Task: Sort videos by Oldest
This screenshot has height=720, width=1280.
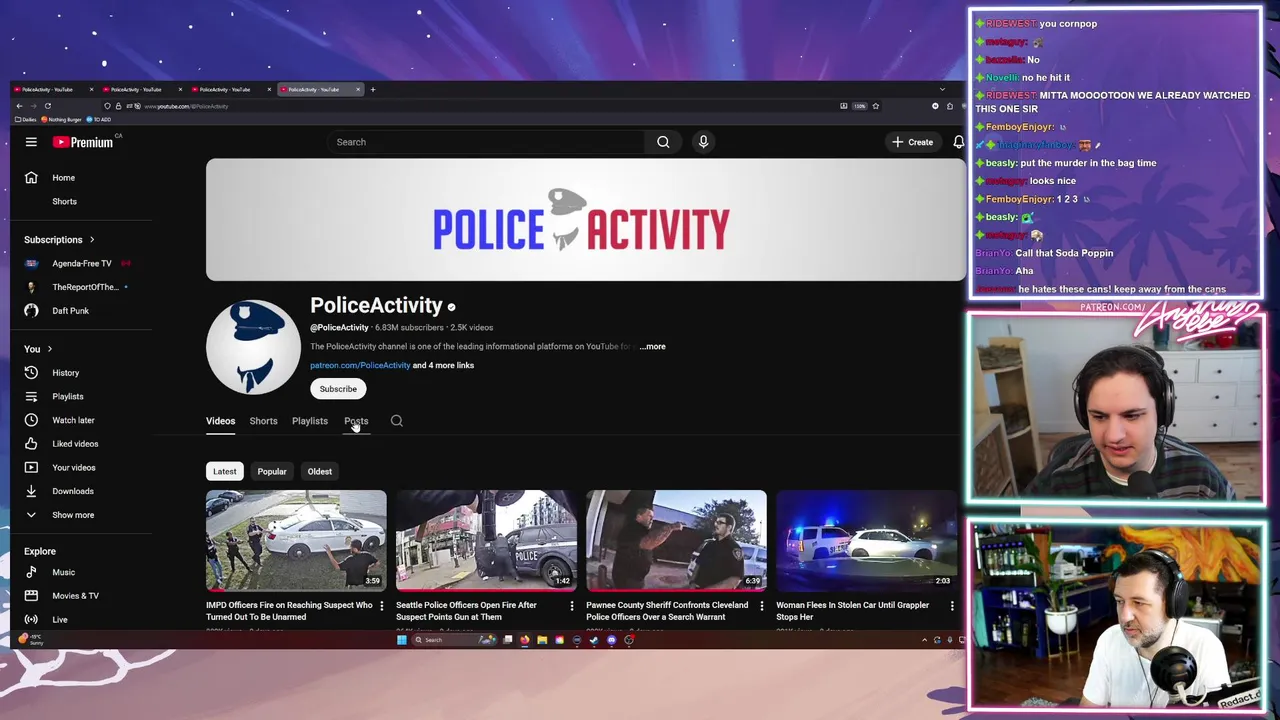Action: [320, 472]
